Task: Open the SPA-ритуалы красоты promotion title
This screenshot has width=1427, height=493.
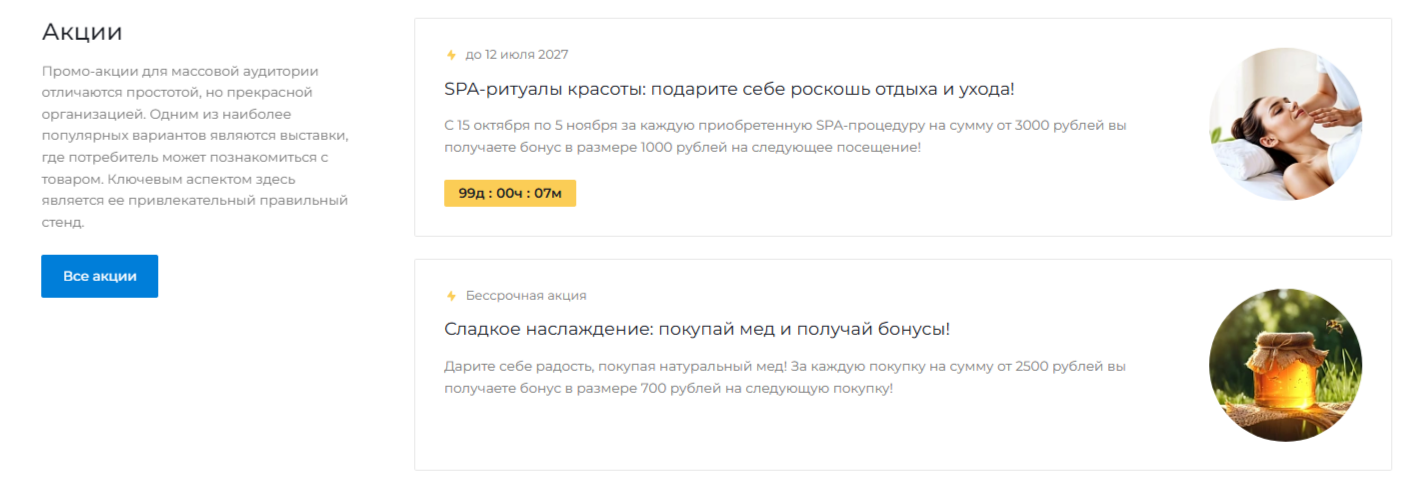Action: click(x=729, y=89)
